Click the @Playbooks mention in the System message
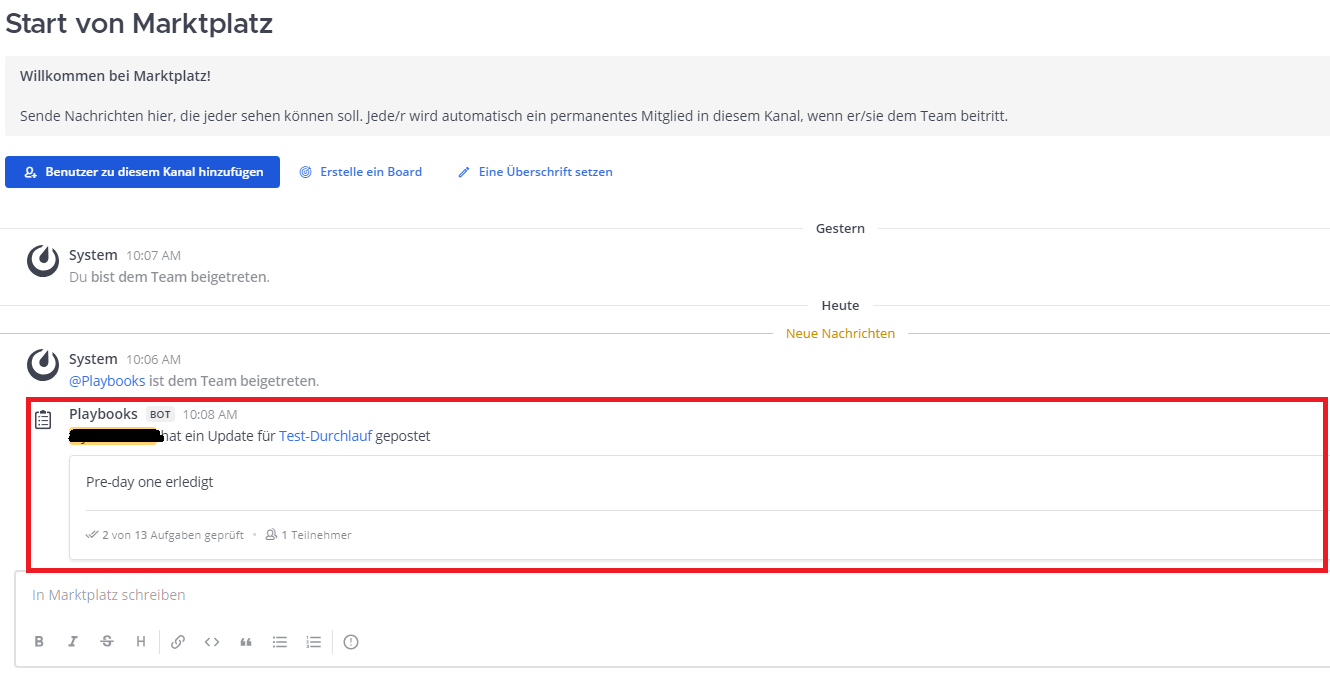 coord(107,381)
